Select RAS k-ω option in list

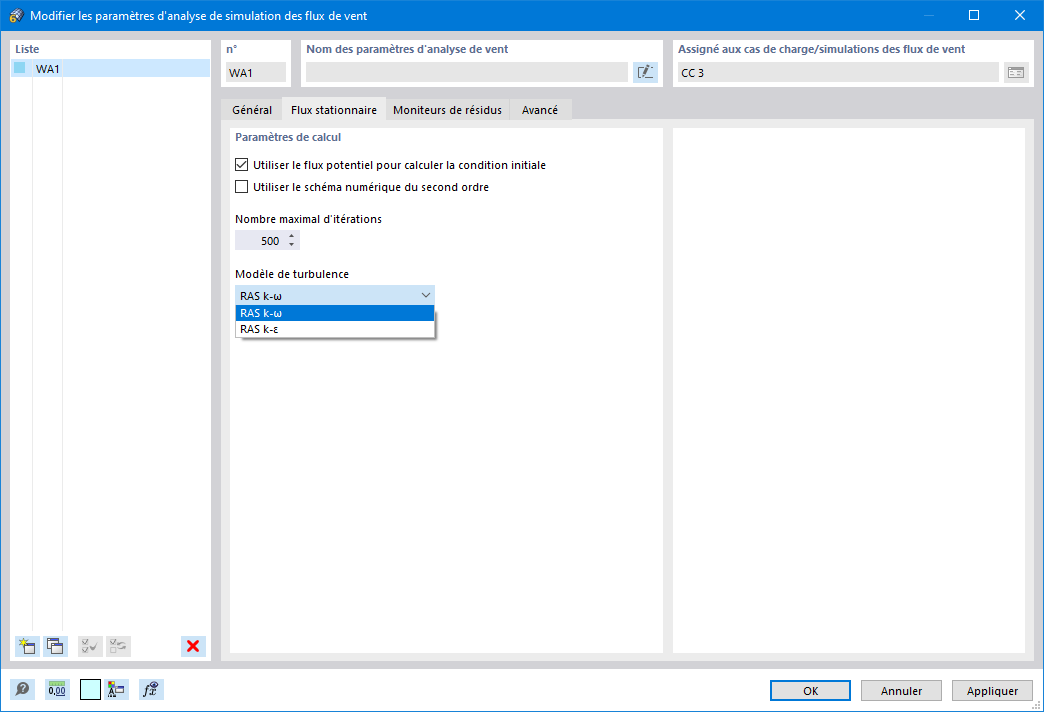[x=335, y=313]
